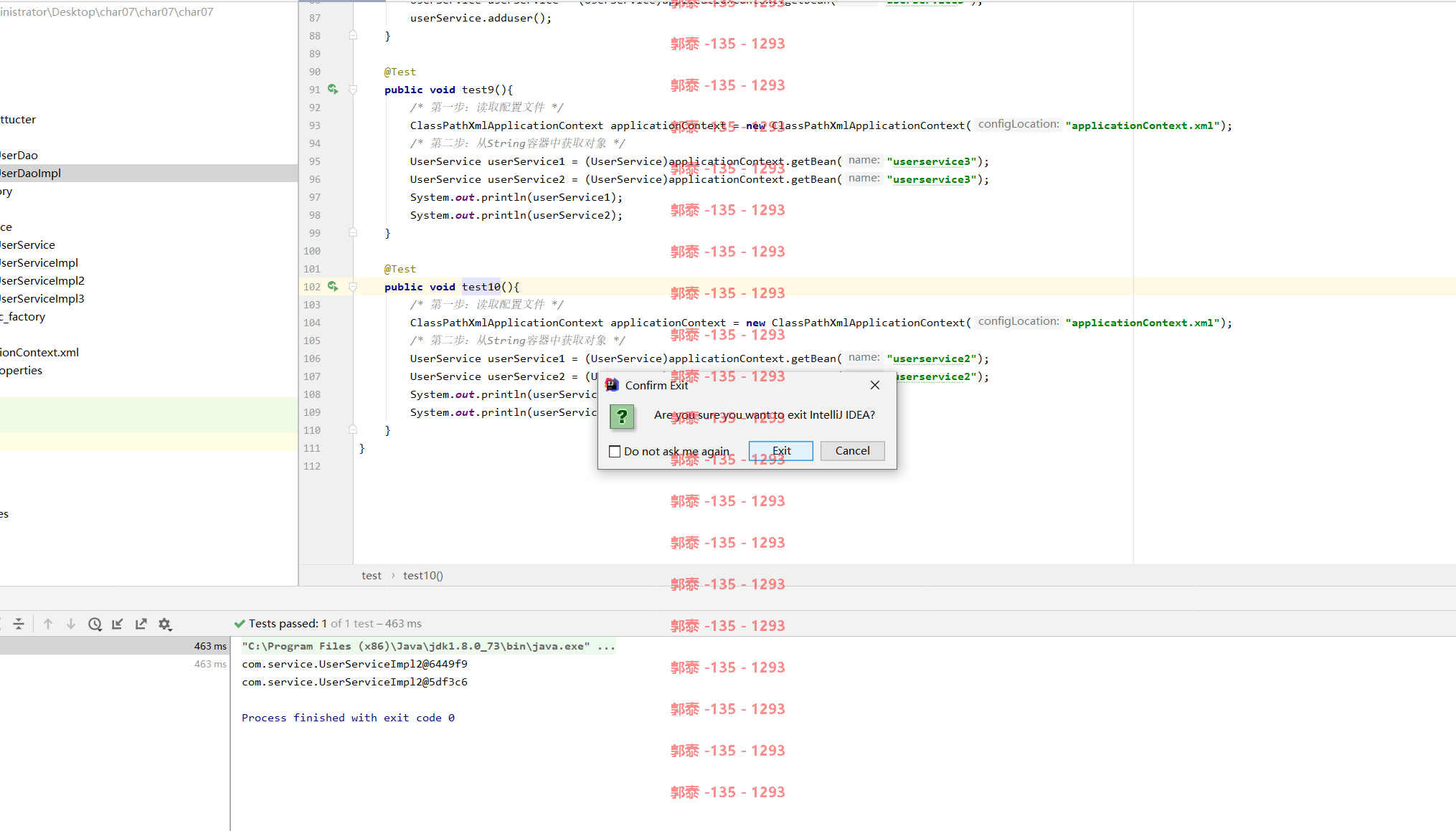Click the 'name:' hint on line 95
This screenshot has height=831, width=1456.
(x=864, y=160)
